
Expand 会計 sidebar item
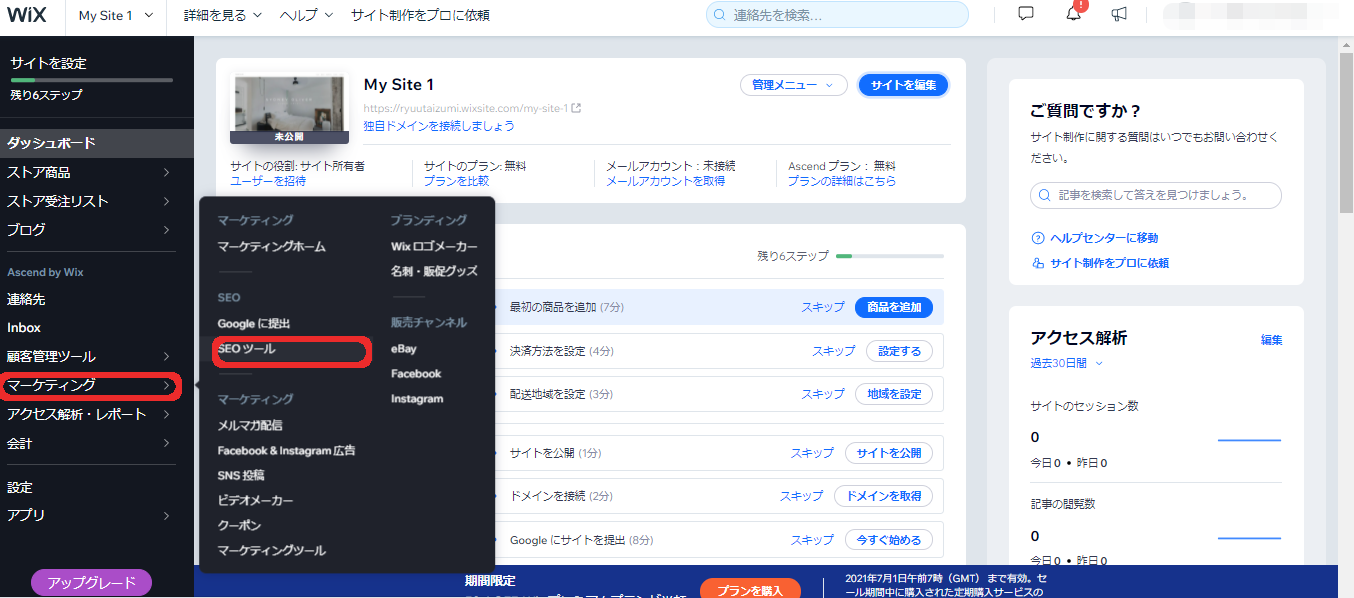coord(96,443)
